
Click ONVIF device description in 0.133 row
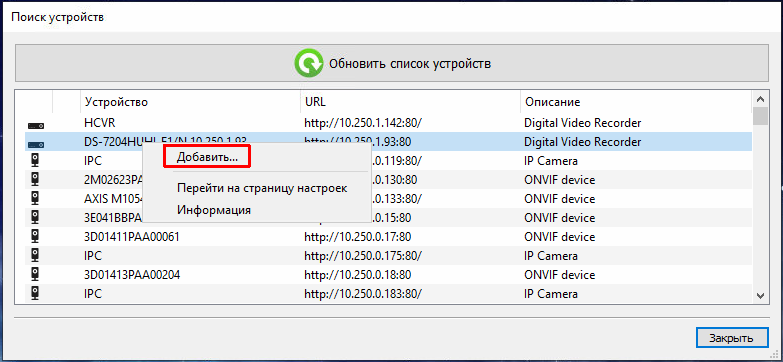559,199
